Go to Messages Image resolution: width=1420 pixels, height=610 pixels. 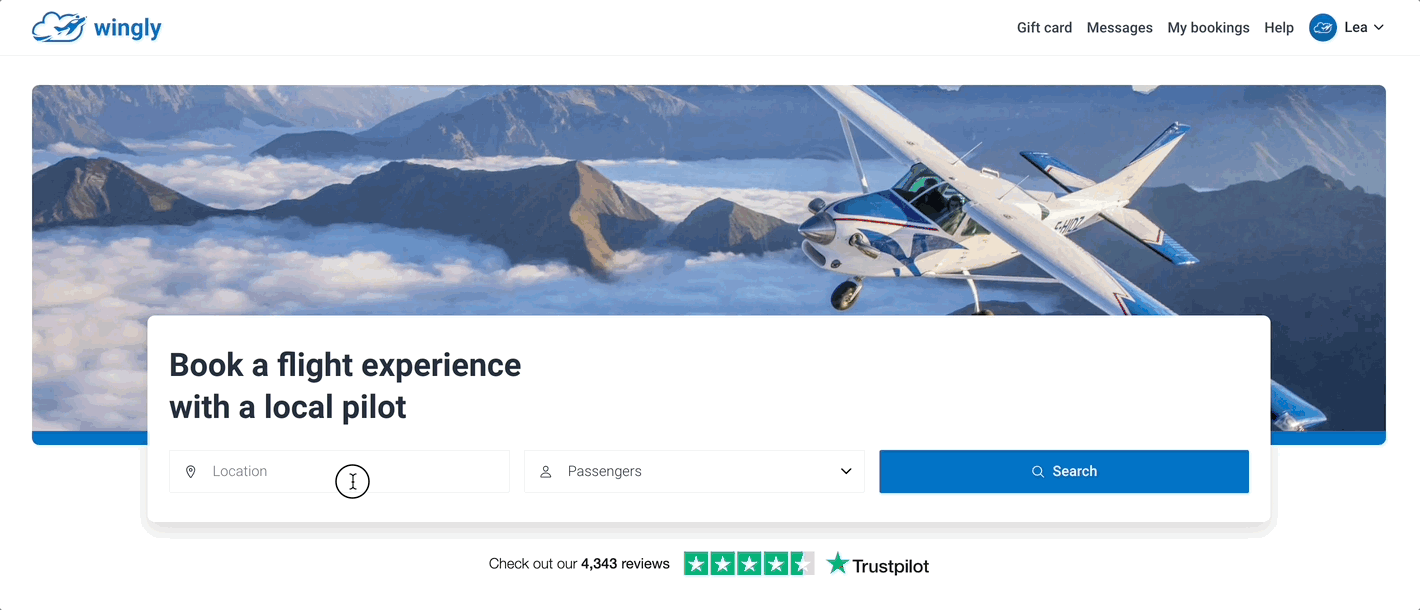pos(1119,28)
